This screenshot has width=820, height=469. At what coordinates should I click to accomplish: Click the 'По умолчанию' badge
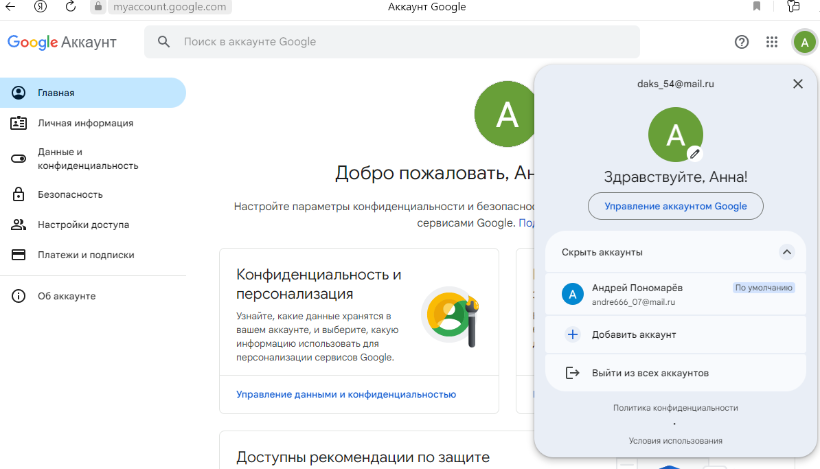(x=764, y=288)
